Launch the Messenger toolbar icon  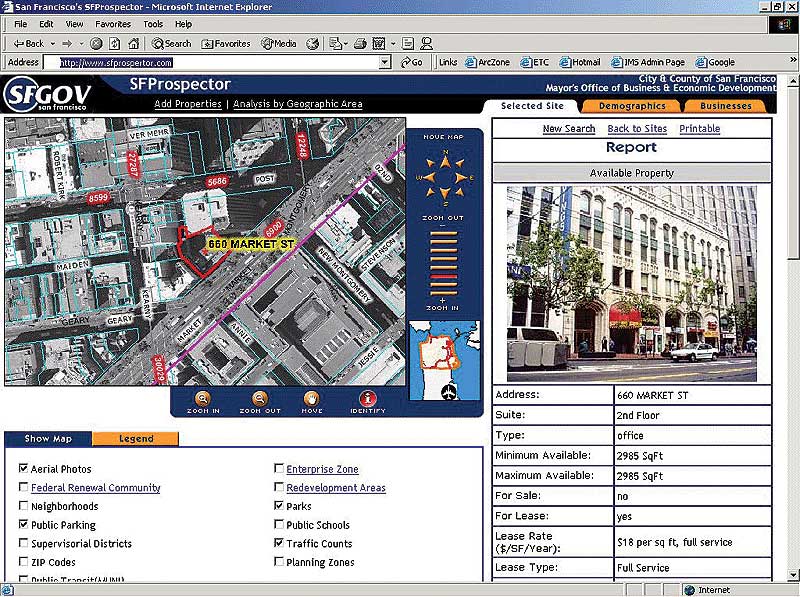pyautogui.click(x=426, y=44)
